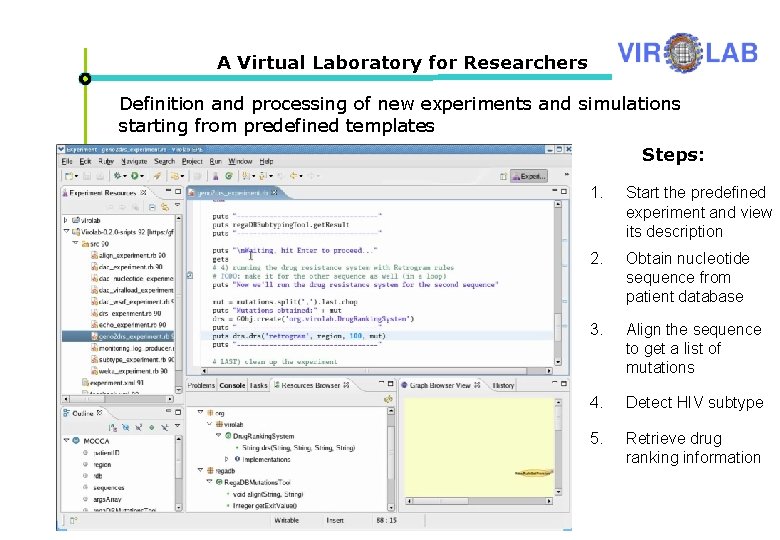Open the New file dropdown arrow
The height and width of the screenshot is (540, 780).
[x=76, y=176]
